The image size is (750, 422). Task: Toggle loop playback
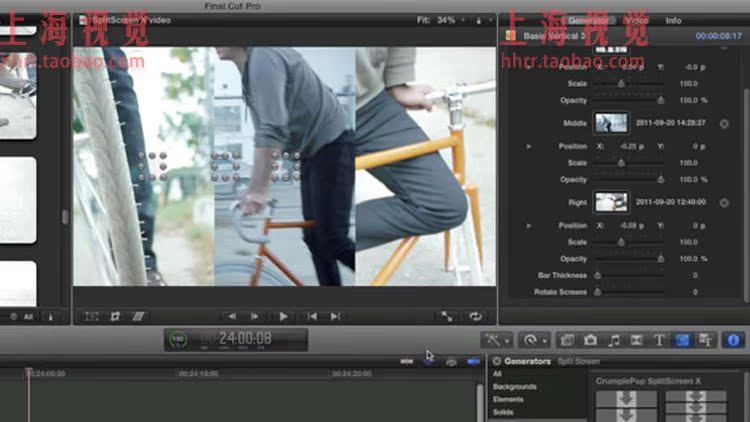pos(475,316)
